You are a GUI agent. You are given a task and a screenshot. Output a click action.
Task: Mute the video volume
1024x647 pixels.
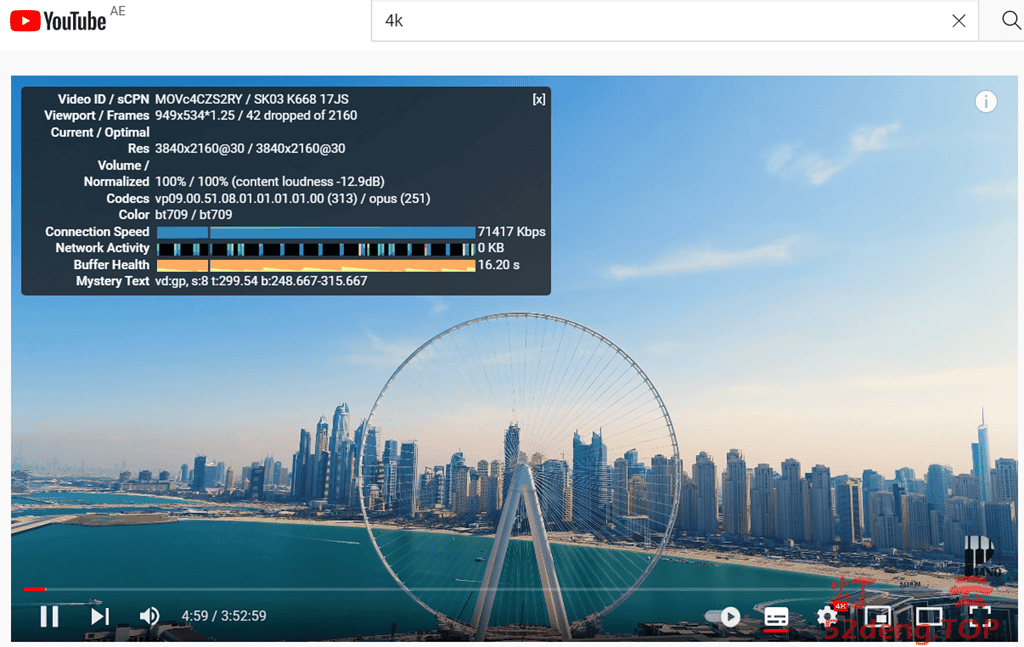point(149,616)
